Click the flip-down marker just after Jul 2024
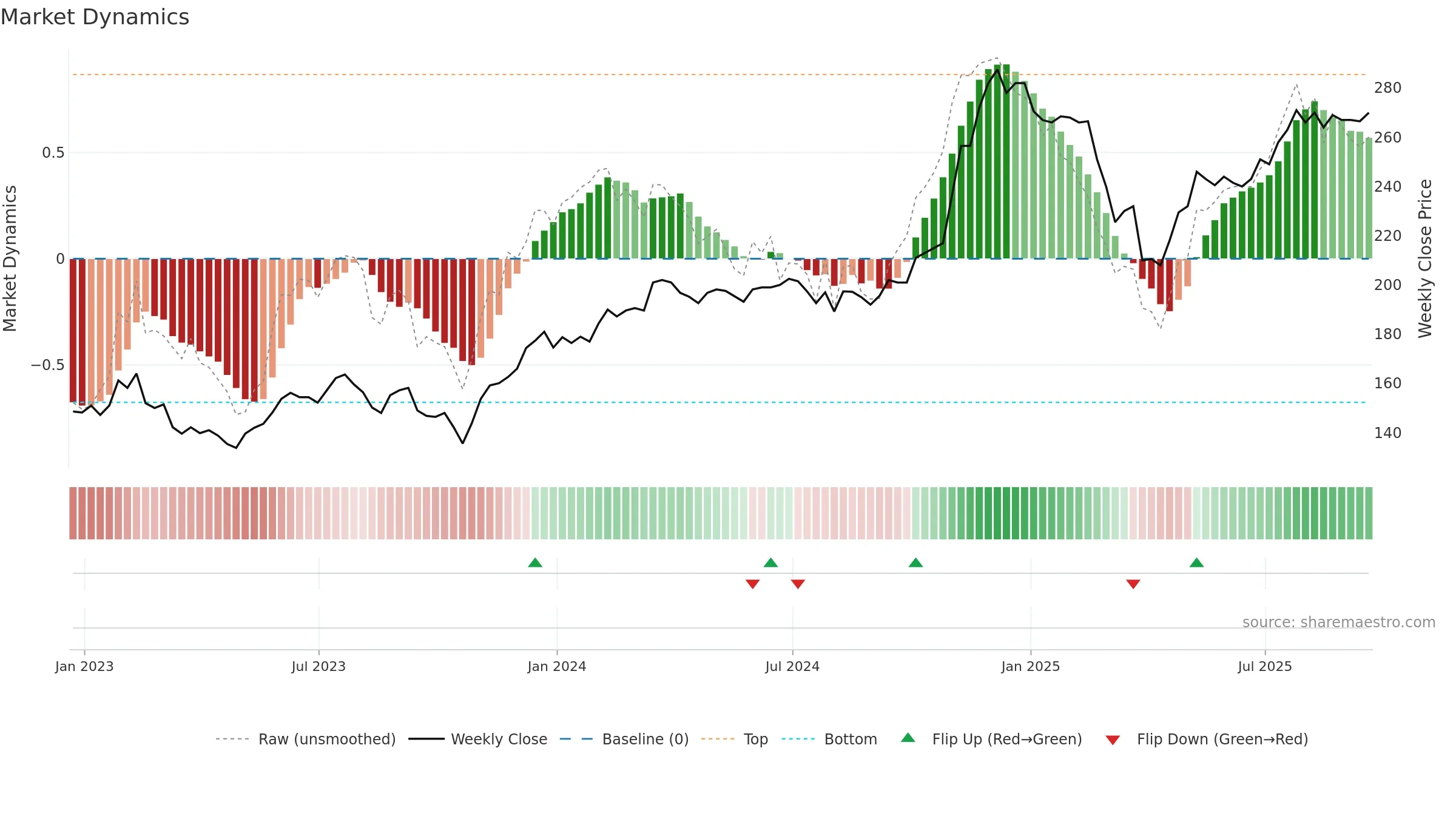 [798, 584]
